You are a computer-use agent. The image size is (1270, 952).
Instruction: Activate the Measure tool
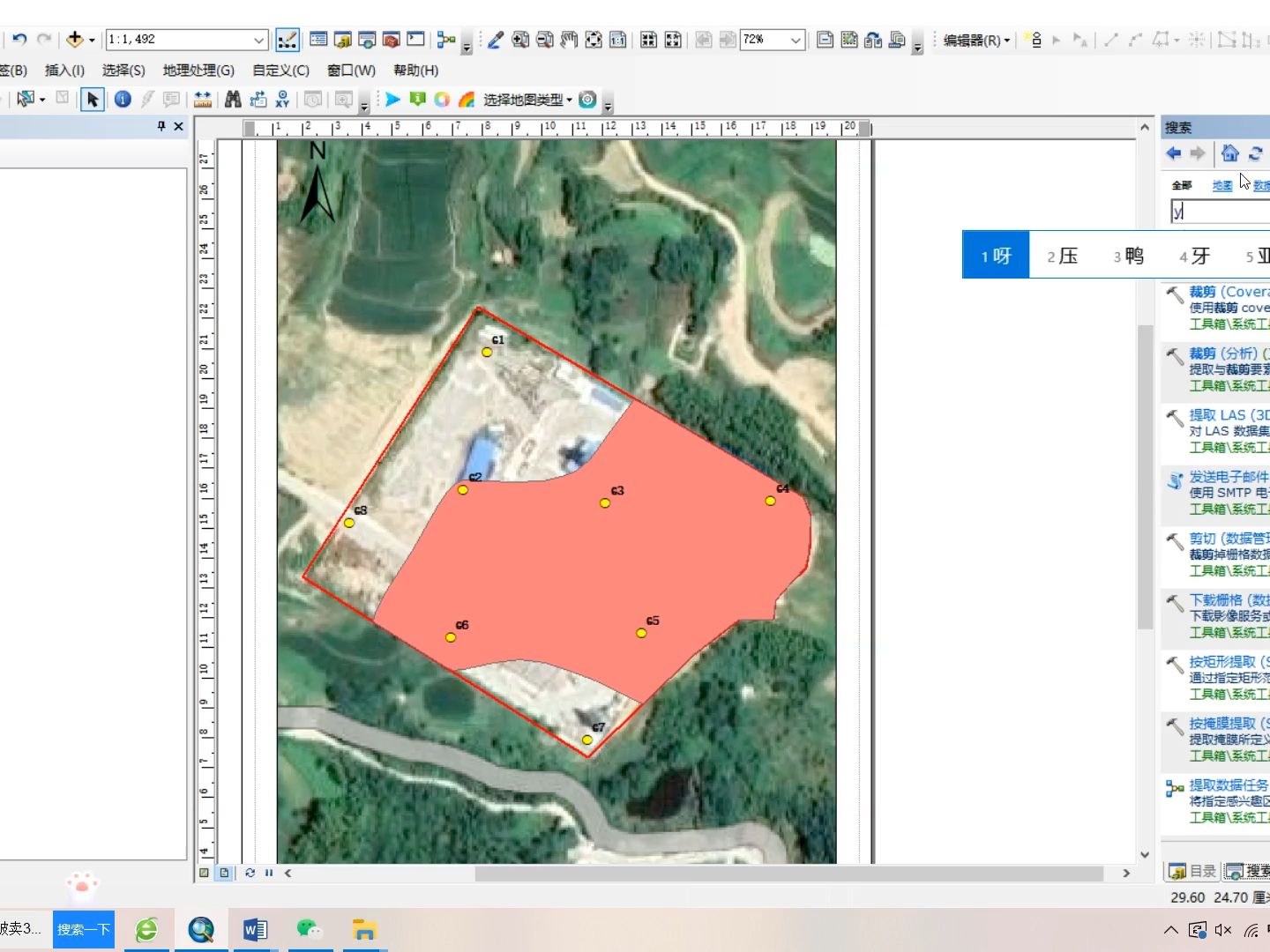(x=204, y=99)
